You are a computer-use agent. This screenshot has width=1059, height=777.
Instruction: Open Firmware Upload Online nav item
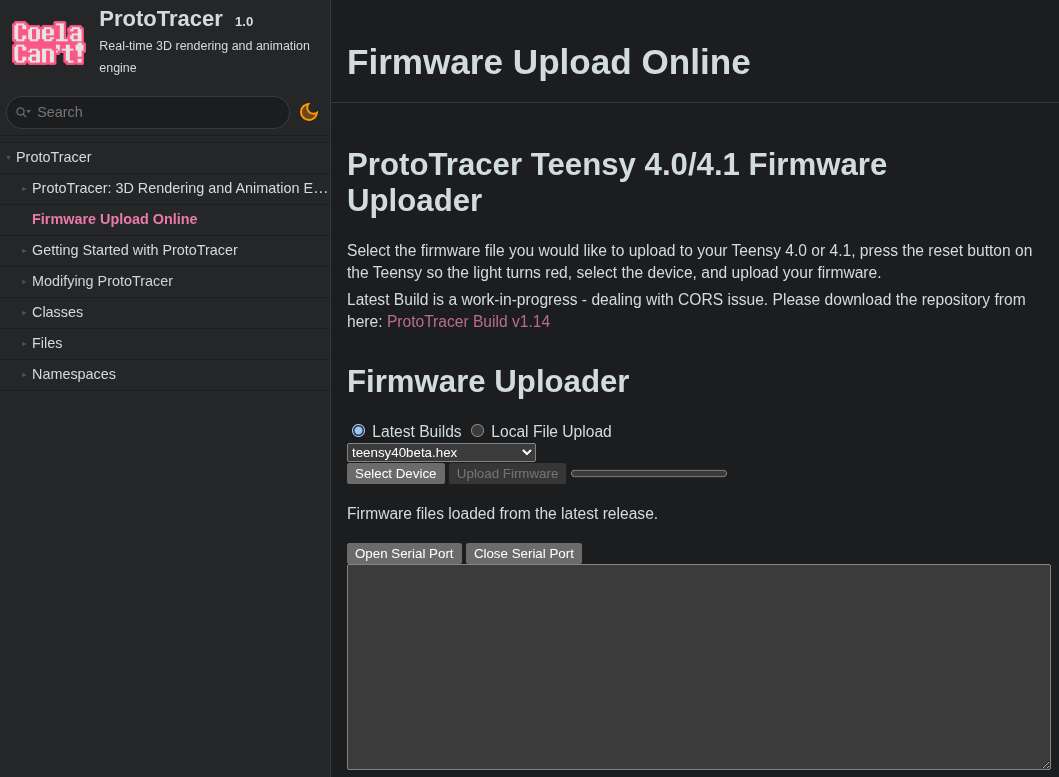click(115, 220)
